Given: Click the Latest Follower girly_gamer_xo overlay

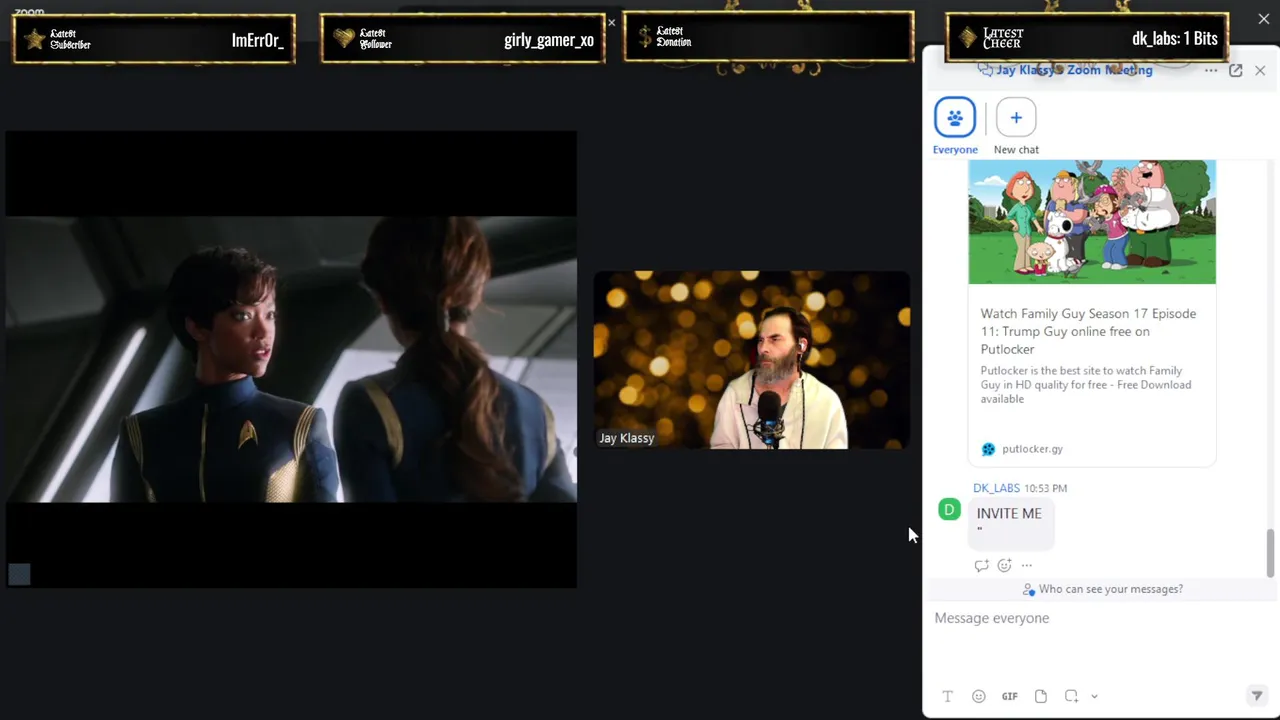Looking at the screenshot, I should tap(463, 39).
